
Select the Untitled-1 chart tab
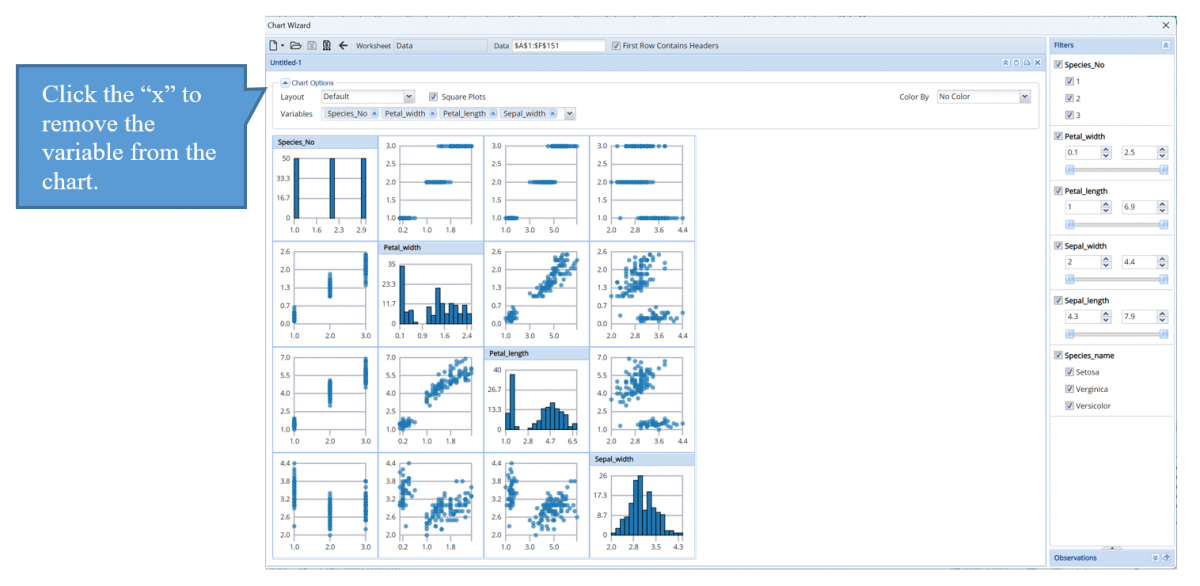coord(285,63)
